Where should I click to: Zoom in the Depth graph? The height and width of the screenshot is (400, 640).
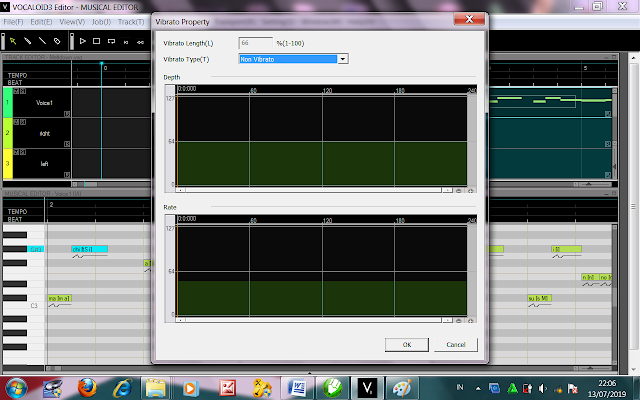(x=471, y=191)
